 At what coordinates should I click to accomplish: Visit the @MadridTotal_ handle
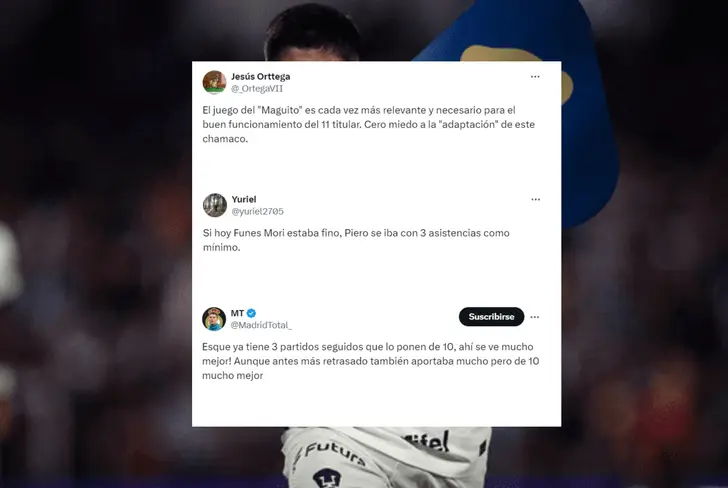tap(261, 325)
